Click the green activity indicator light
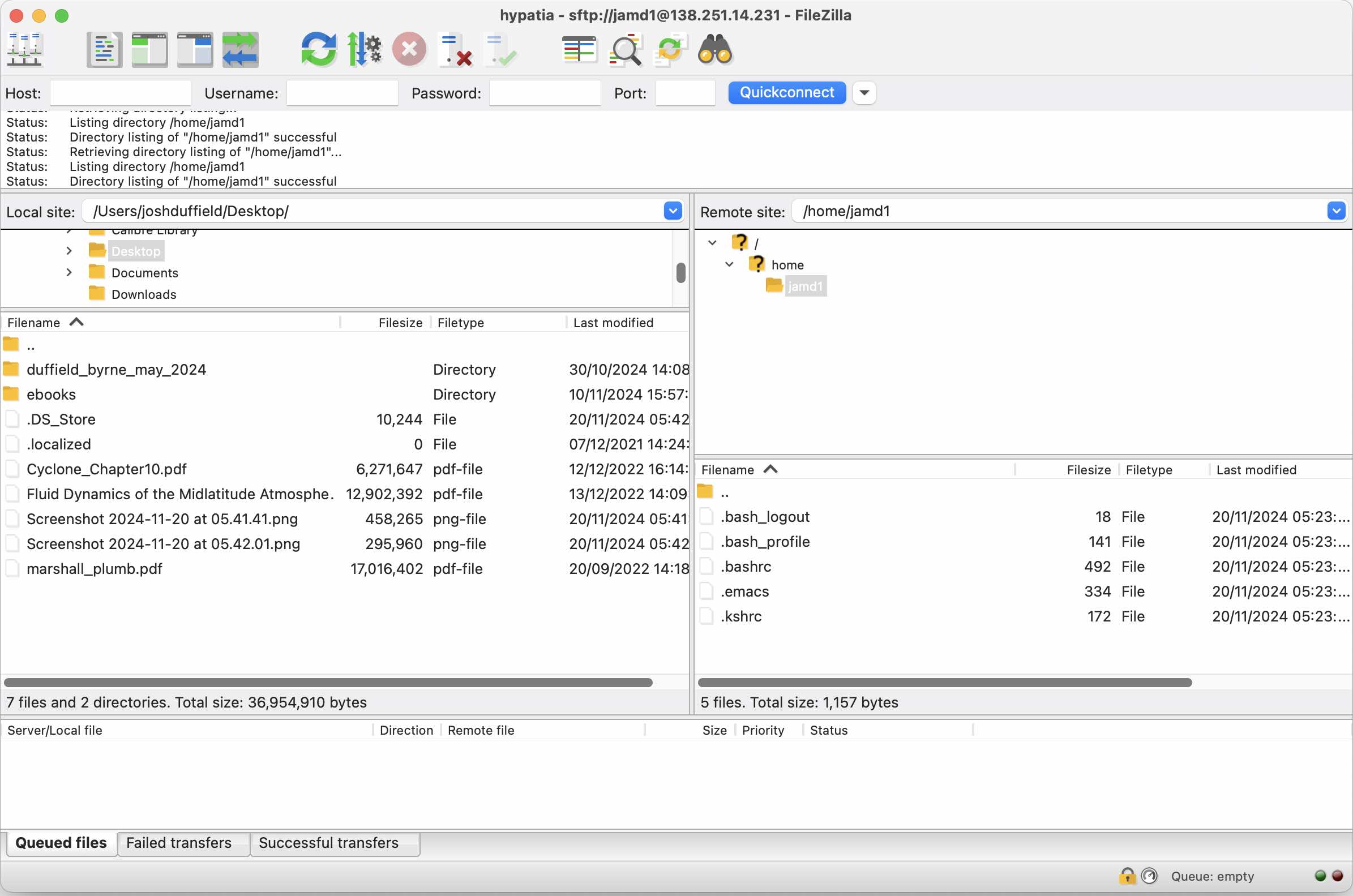1353x896 pixels. coord(1320,876)
